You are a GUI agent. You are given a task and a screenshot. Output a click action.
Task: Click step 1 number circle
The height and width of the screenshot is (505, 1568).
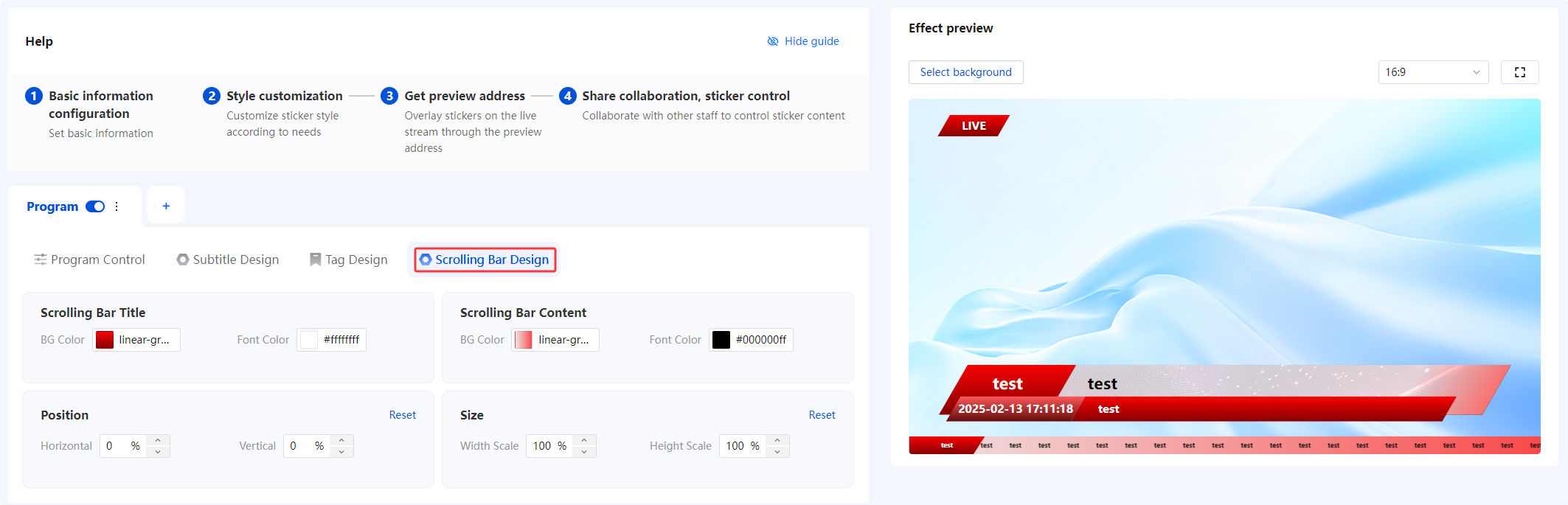34,96
